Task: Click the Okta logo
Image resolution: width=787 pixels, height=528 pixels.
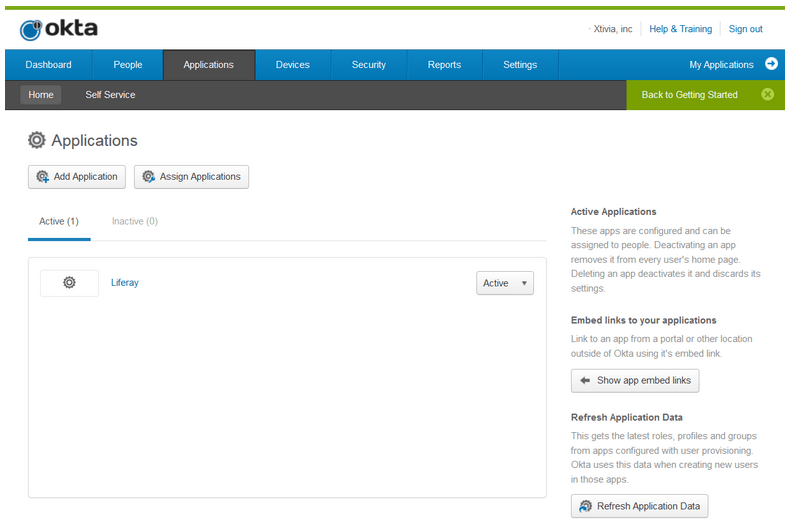Action: (59, 29)
